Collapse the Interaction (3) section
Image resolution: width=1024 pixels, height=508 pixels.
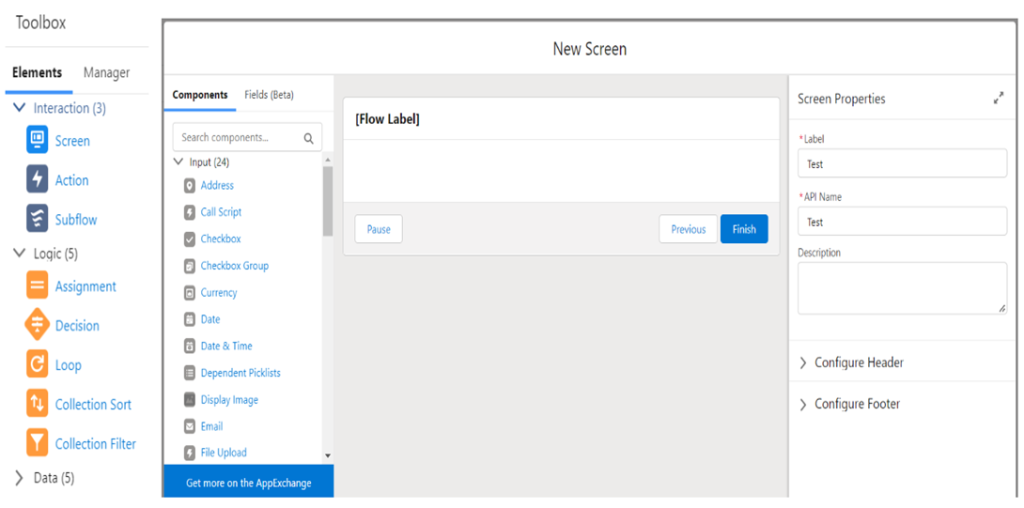pyautogui.click(x=19, y=108)
